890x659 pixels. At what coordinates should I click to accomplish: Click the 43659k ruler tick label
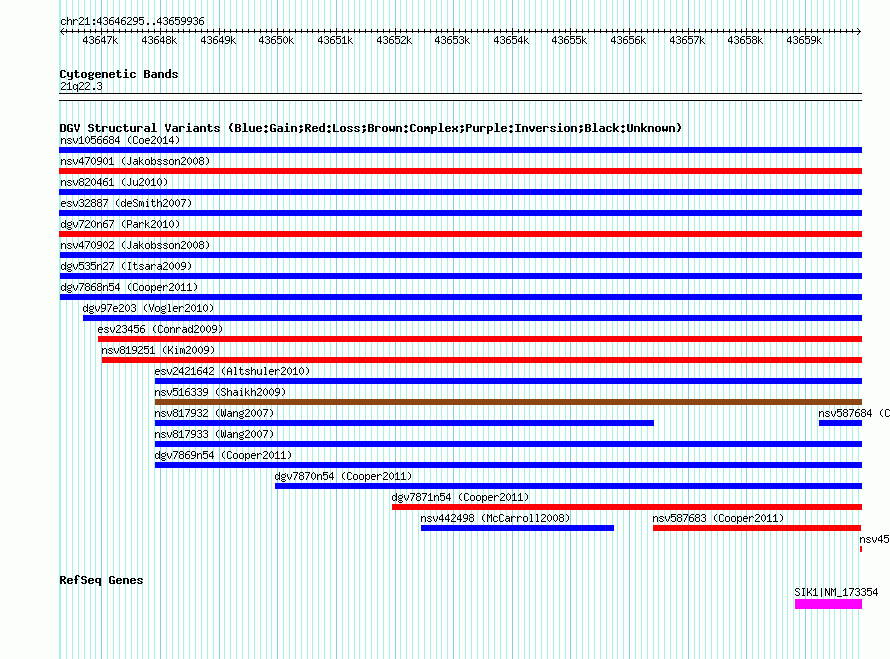click(x=804, y=40)
